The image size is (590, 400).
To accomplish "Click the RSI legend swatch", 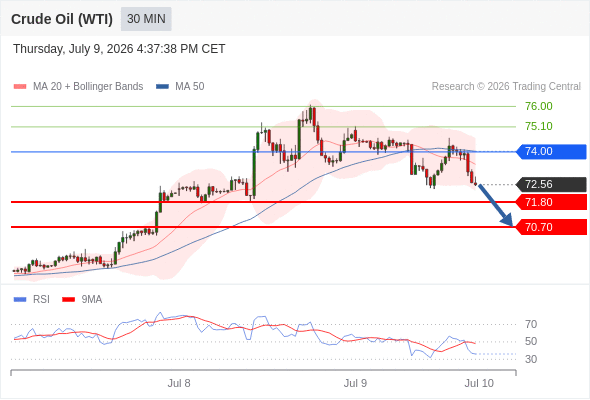I will coord(20,300).
